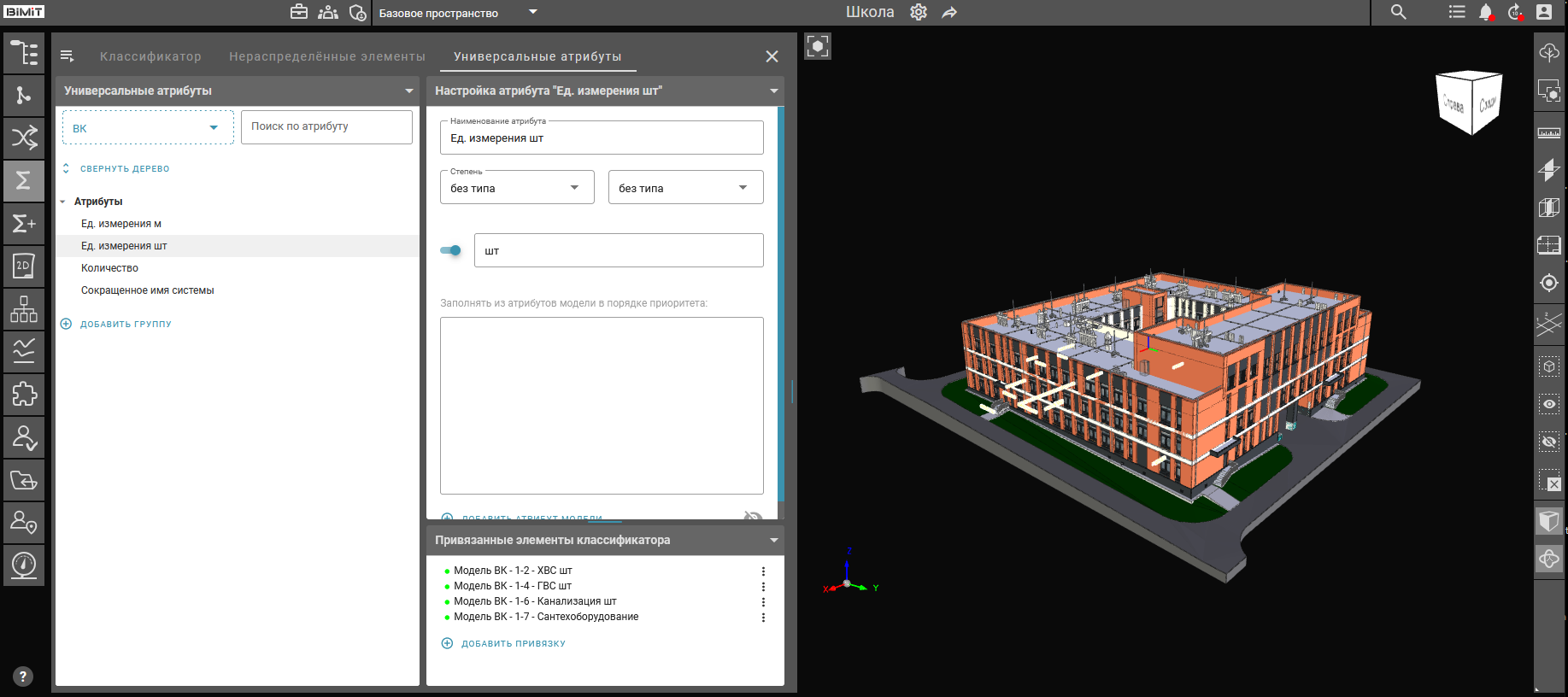
Task: Click the share arrow next to Школа
Action: pos(949,12)
